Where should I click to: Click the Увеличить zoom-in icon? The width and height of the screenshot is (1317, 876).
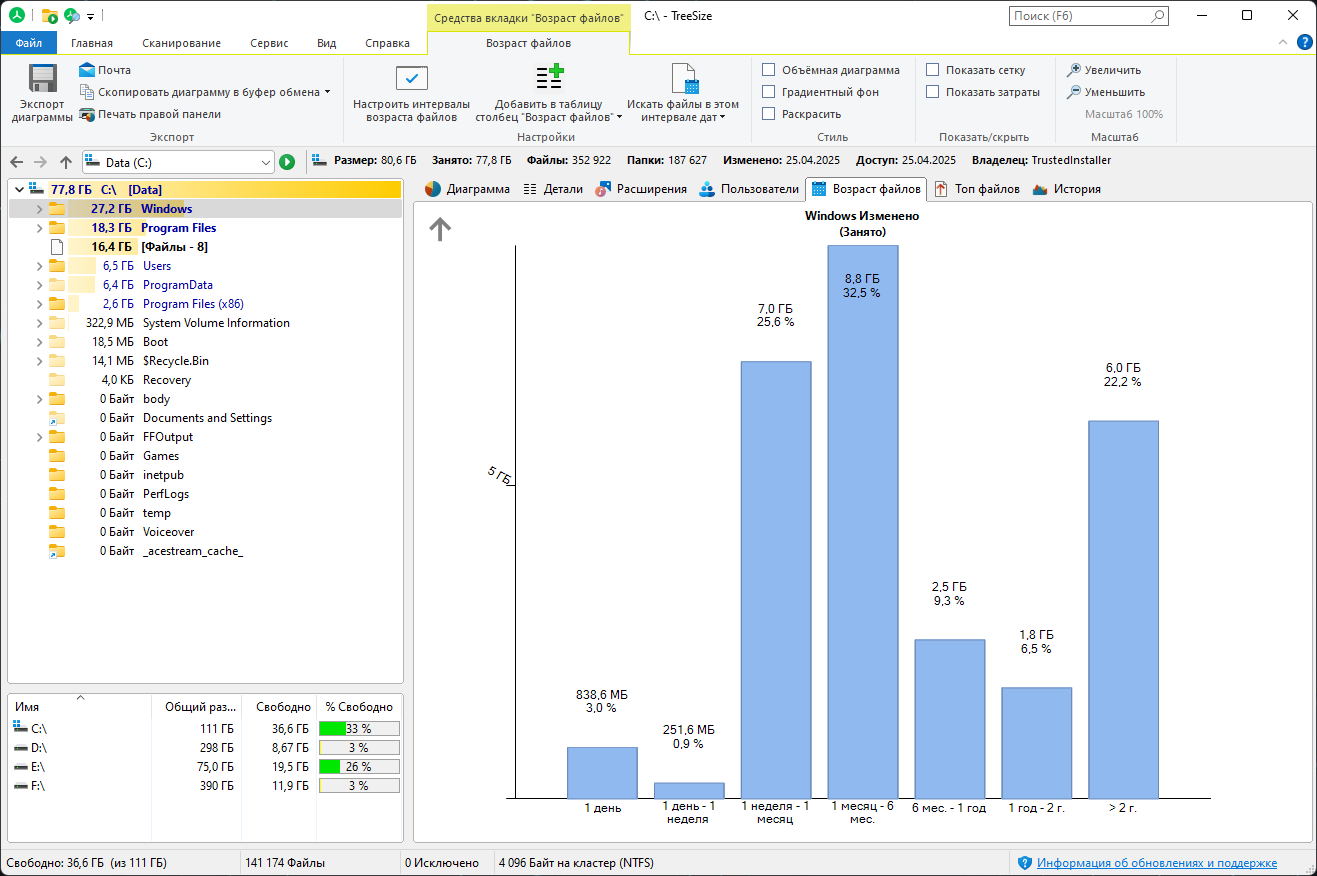[1074, 70]
